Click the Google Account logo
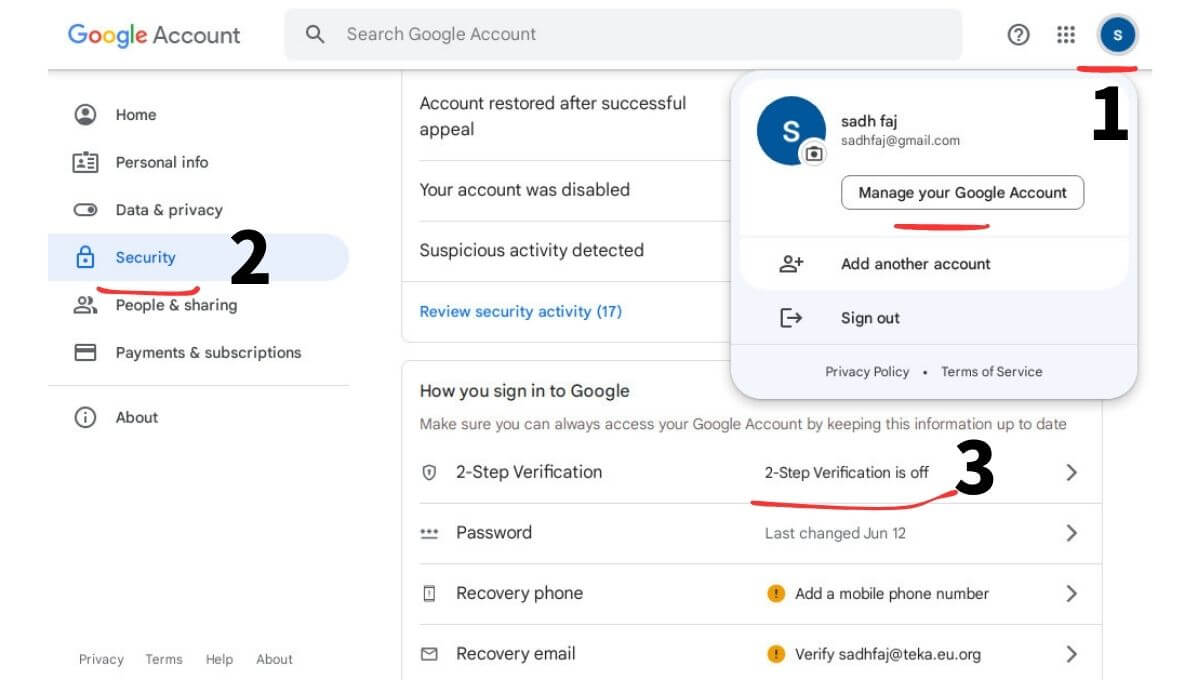 click(154, 35)
